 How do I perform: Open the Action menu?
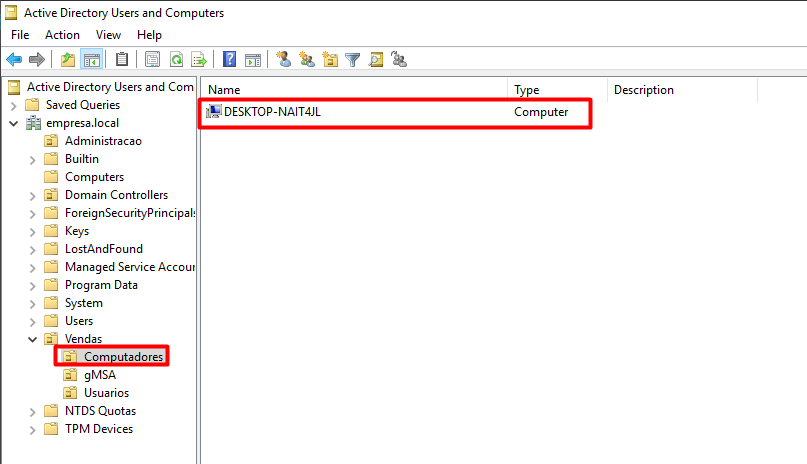(x=62, y=35)
